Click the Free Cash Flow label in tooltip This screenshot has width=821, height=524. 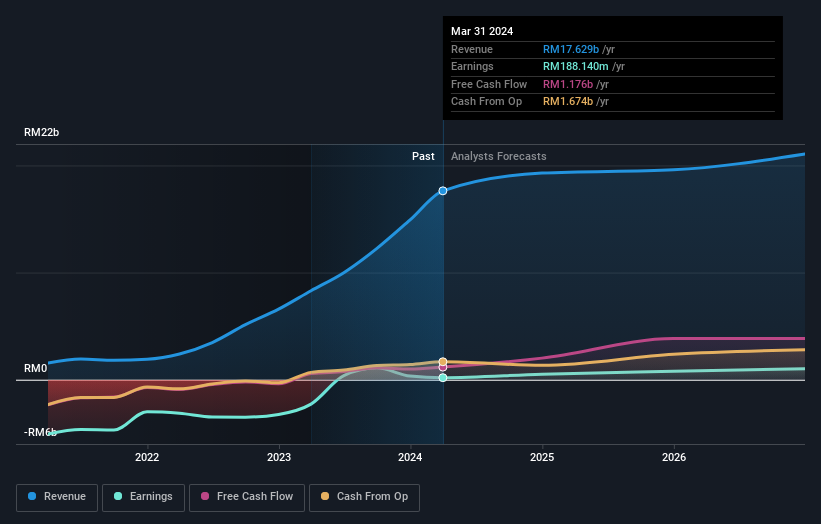click(489, 84)
